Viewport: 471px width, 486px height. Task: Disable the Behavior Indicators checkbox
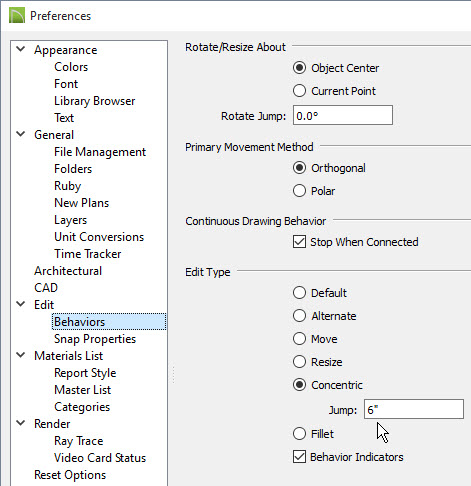(299, 457)
